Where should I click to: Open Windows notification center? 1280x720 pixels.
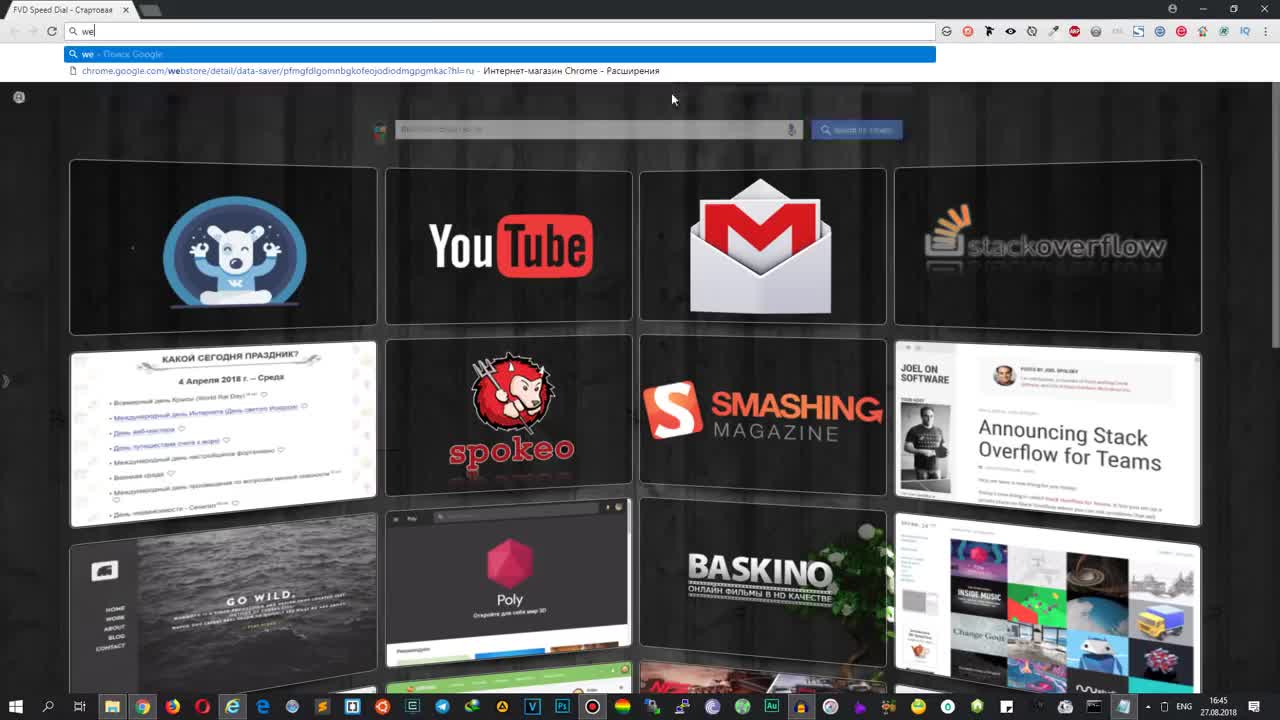1254,707
